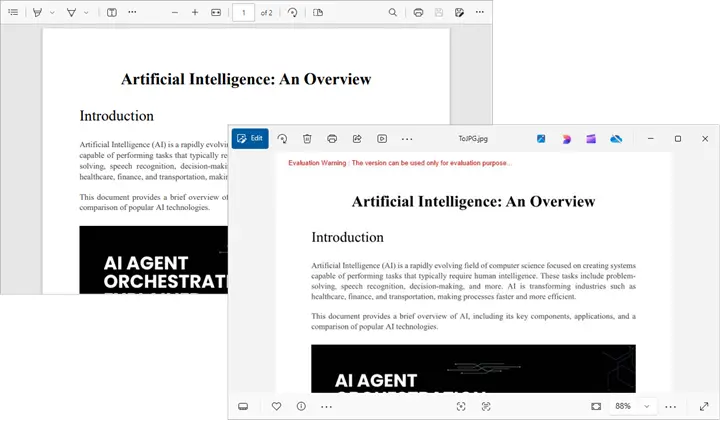This screenshot has width=720, height=421.
Task: Rotate the PDF page
Action: (x=292, y=12)
